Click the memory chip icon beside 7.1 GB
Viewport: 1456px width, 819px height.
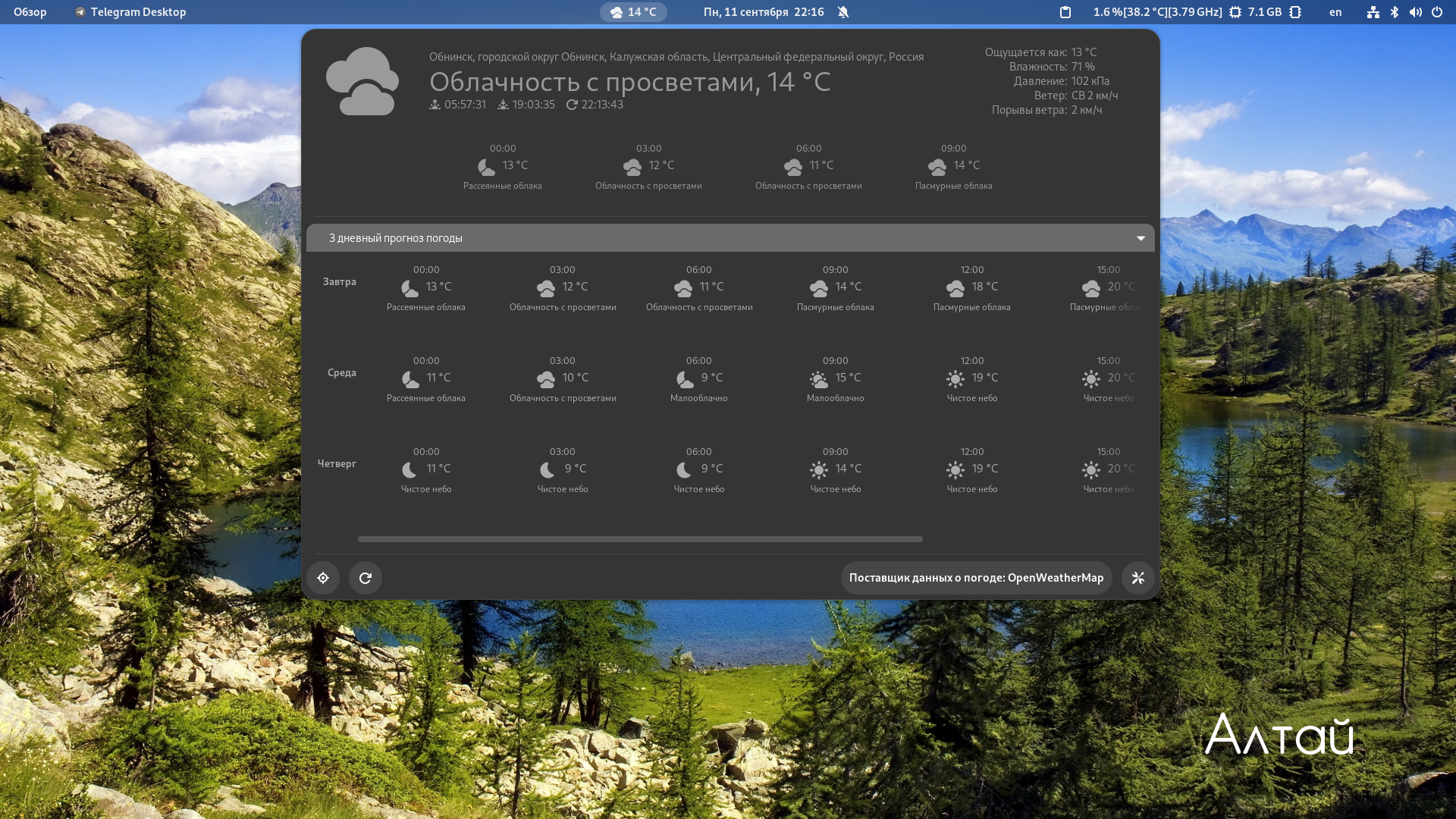(x=1295, y=12)
